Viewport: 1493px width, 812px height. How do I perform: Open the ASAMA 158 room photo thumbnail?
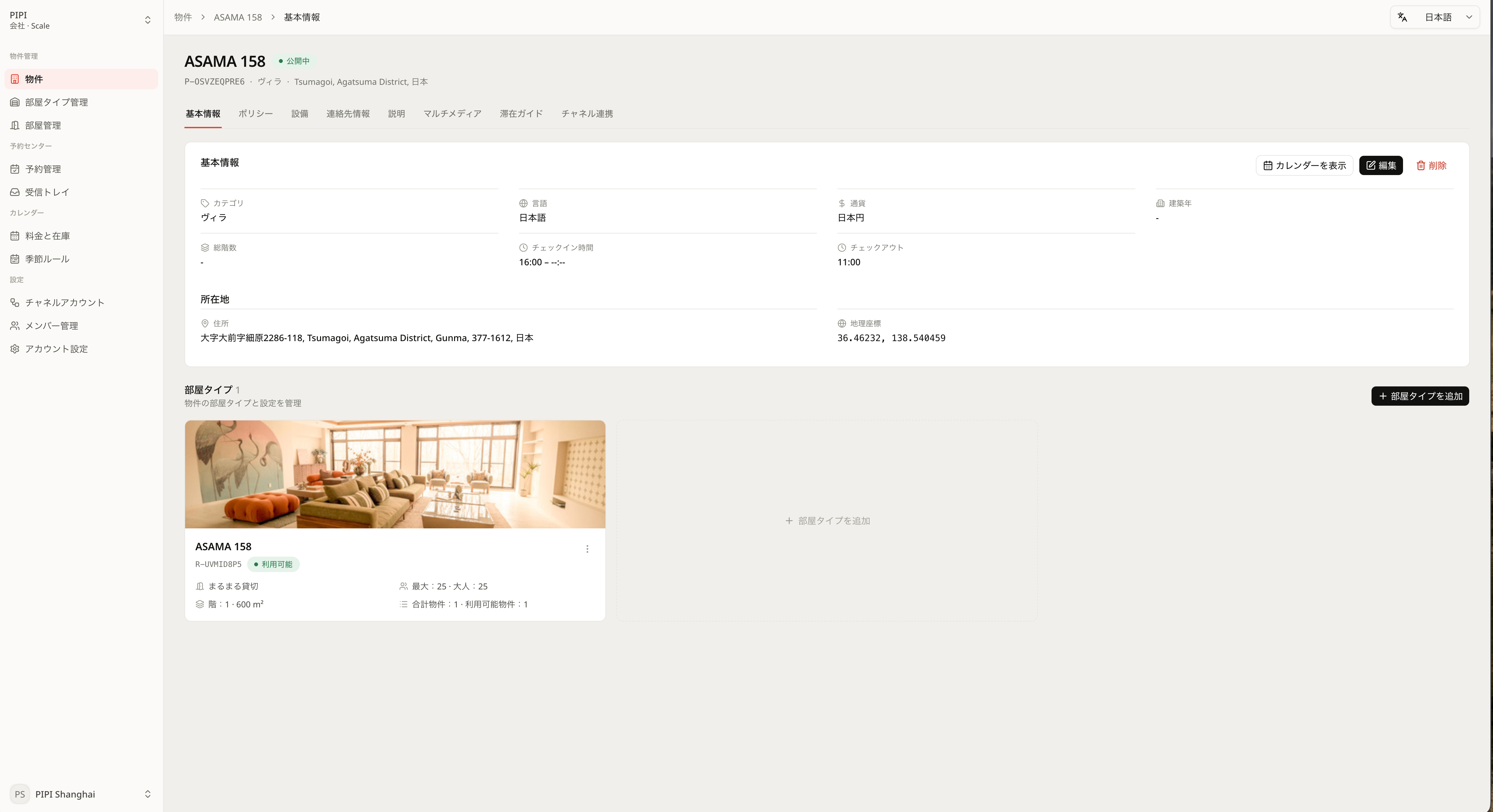(395, 474)
